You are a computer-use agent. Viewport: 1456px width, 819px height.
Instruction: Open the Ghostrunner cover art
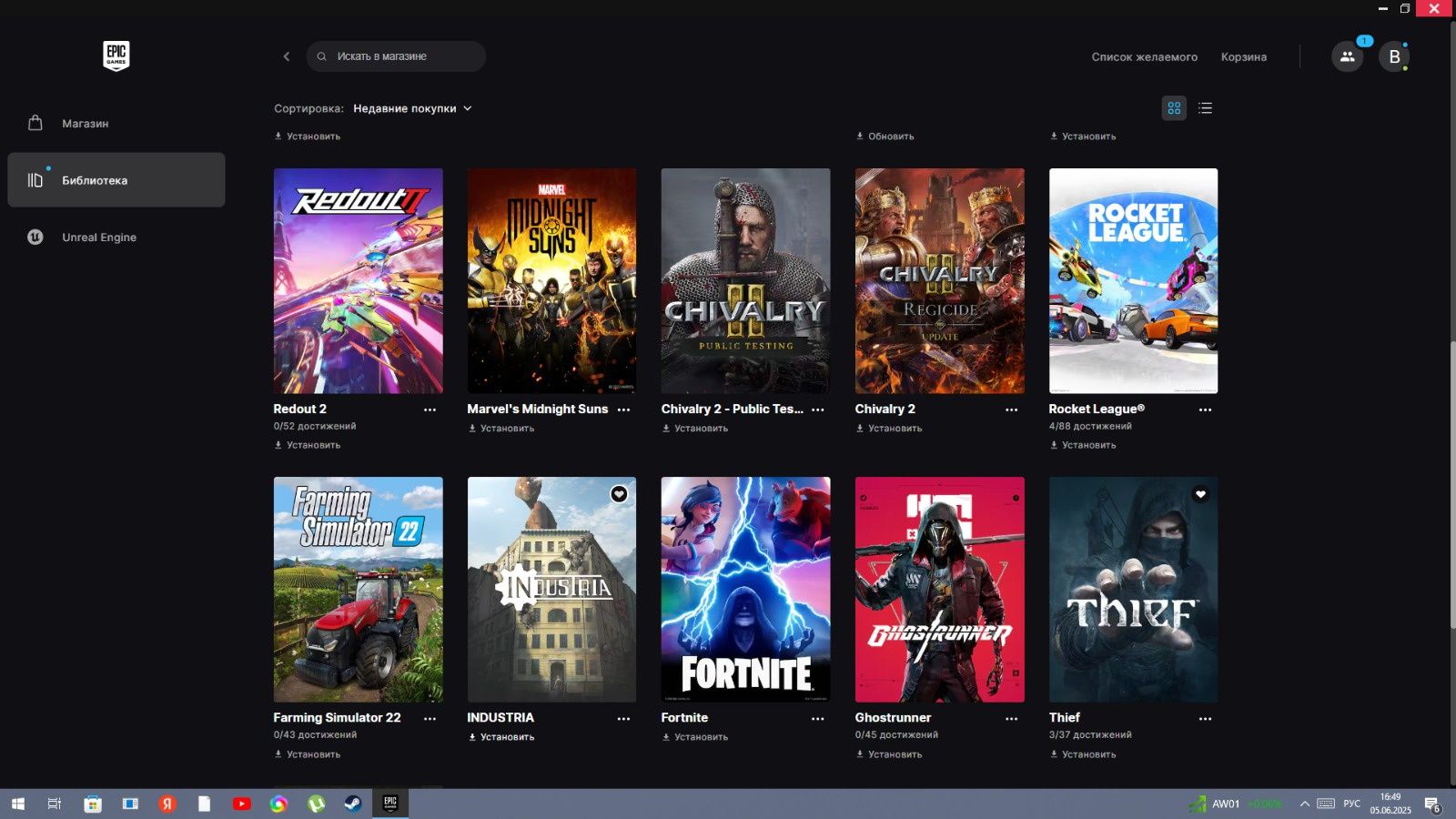[940, 590]
